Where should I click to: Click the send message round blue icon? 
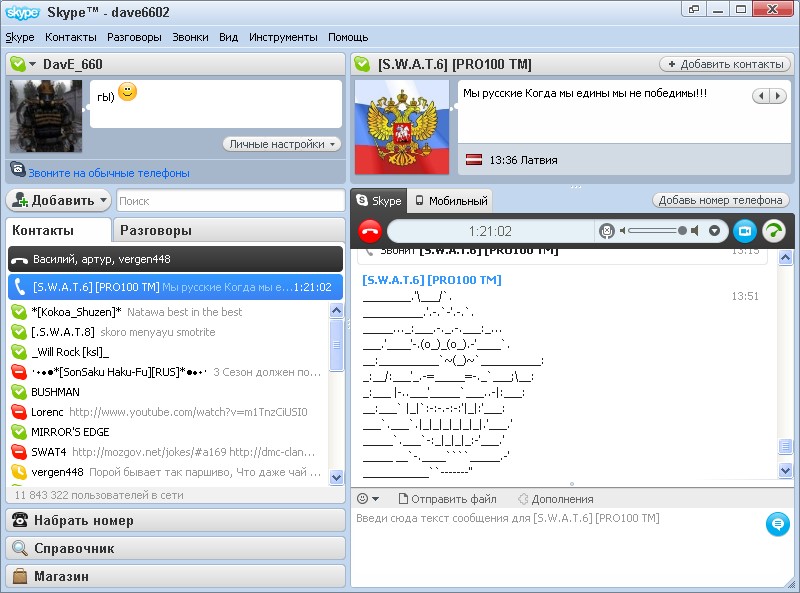point(776,523)
